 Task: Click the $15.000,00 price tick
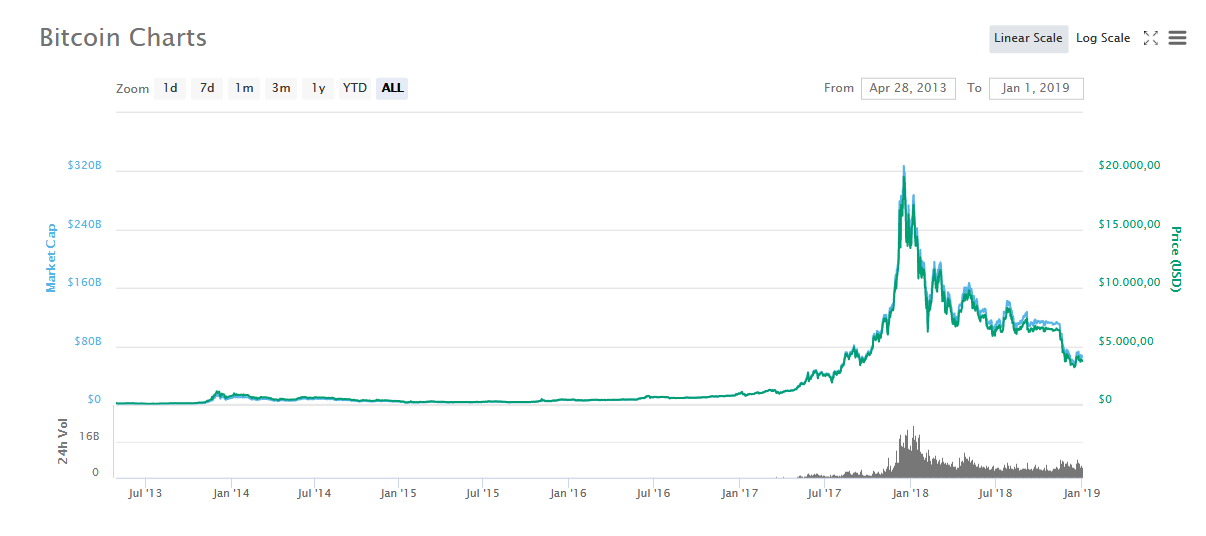tap(1129, 224)
